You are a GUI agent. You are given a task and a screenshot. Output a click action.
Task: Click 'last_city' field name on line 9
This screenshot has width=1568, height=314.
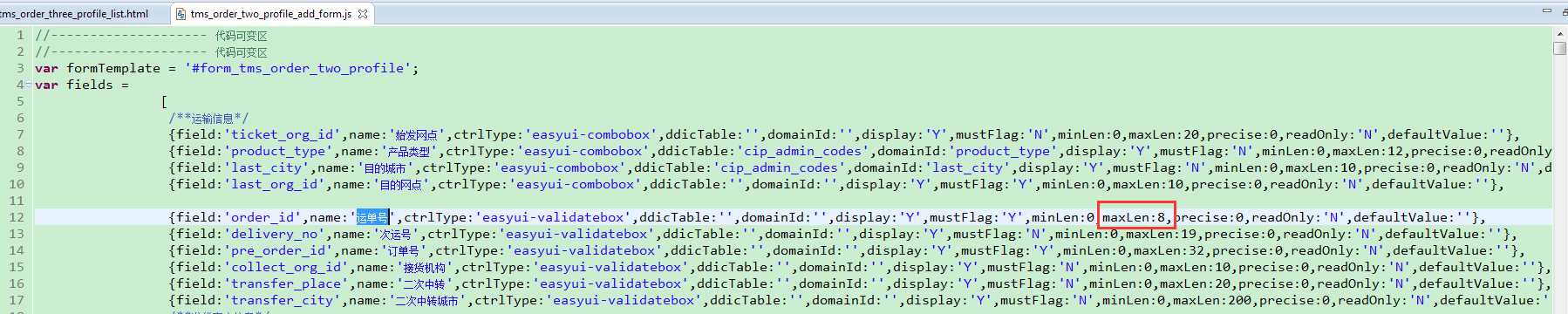(266, 167)
